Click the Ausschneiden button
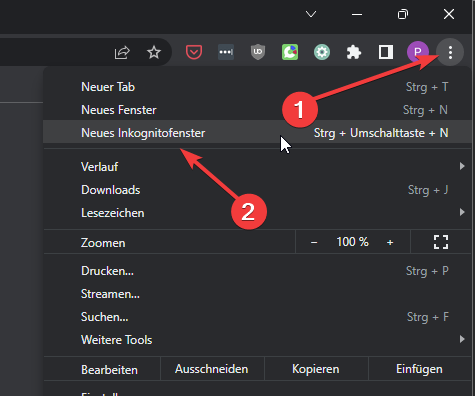Screen dimensions: 475x396 212,369
